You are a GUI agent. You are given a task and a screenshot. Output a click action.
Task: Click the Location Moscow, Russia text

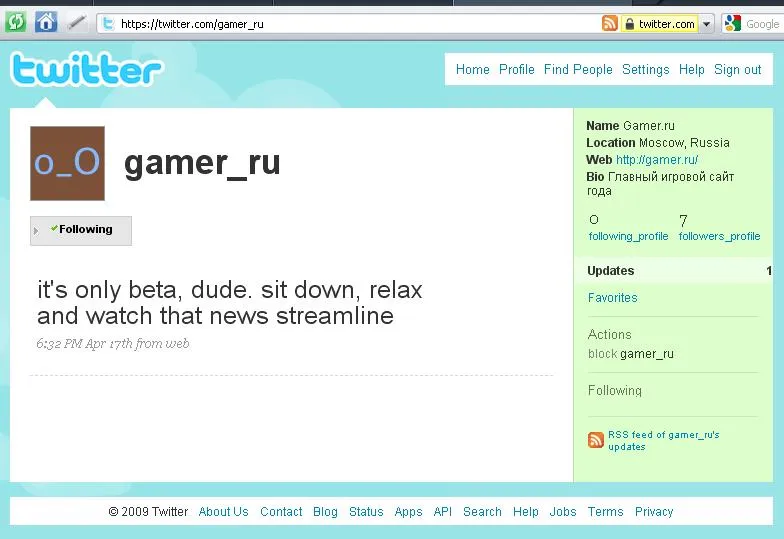click(x=658, y=142)
